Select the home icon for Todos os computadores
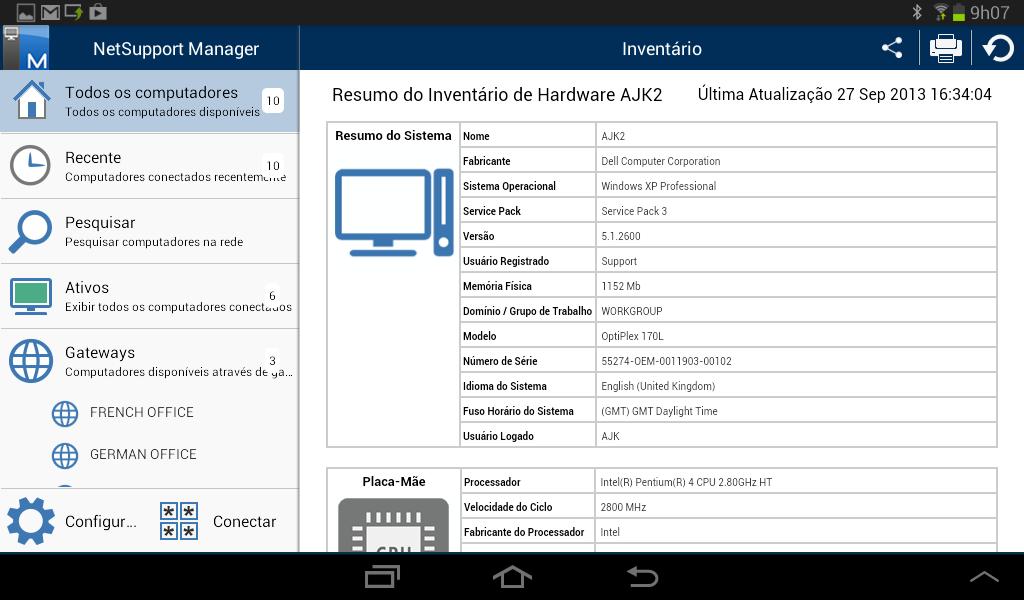This screenshot has width=1024, height=600. [x=31, y=100]
